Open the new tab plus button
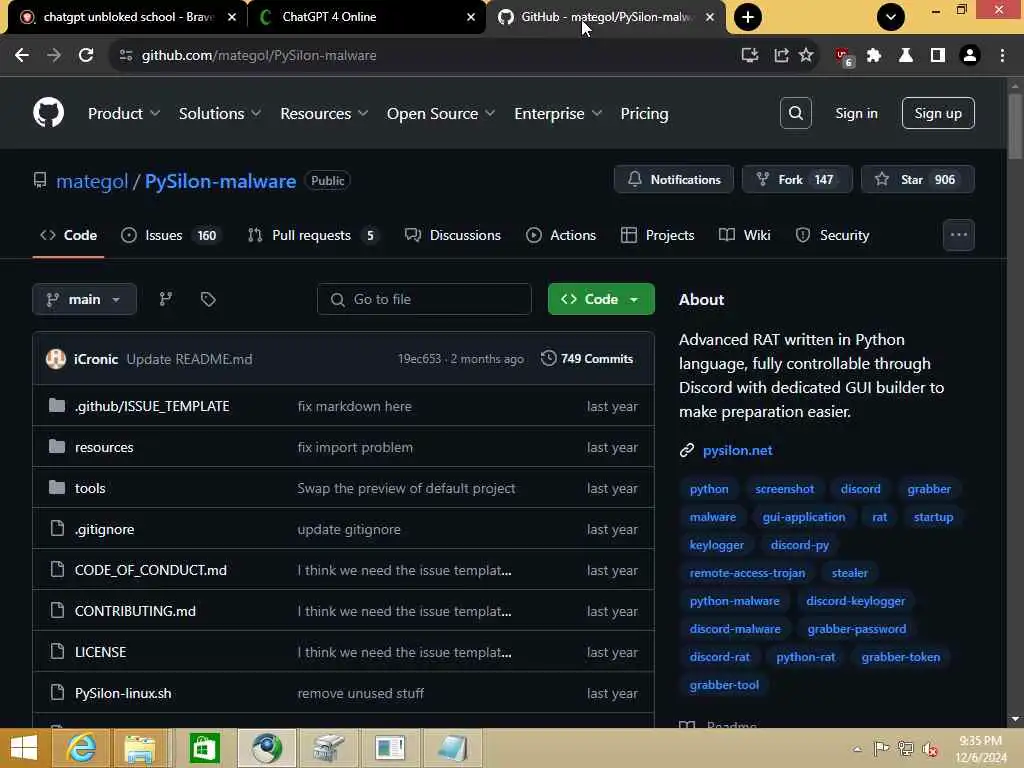 click(748, 17)
